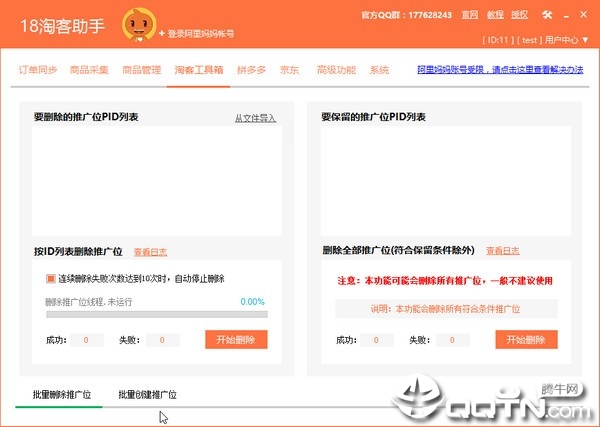Open the 官网 link
The width and height of the screenshot is (600, 427).
470,15
